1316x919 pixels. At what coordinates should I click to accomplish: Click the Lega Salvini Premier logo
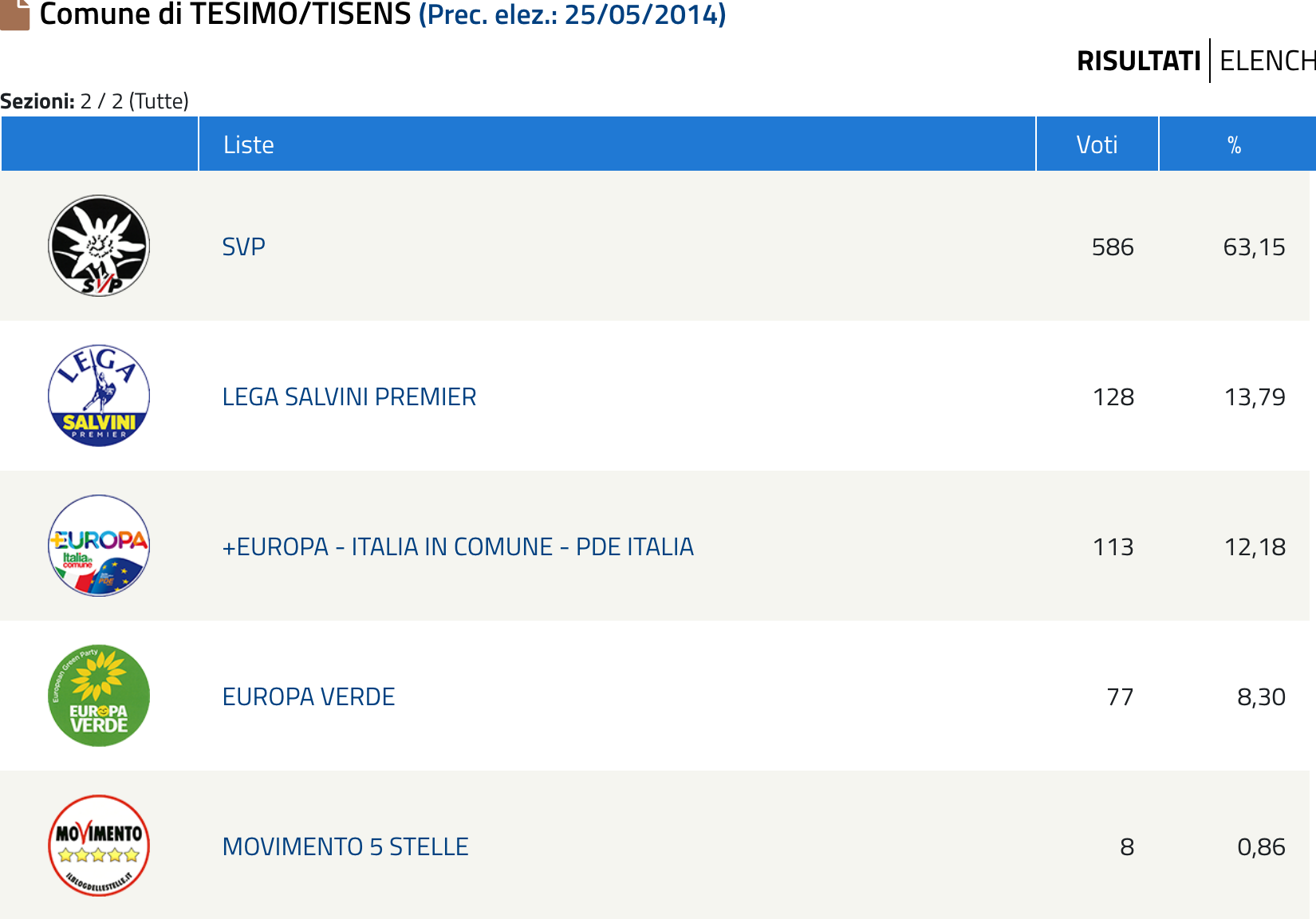99,396
